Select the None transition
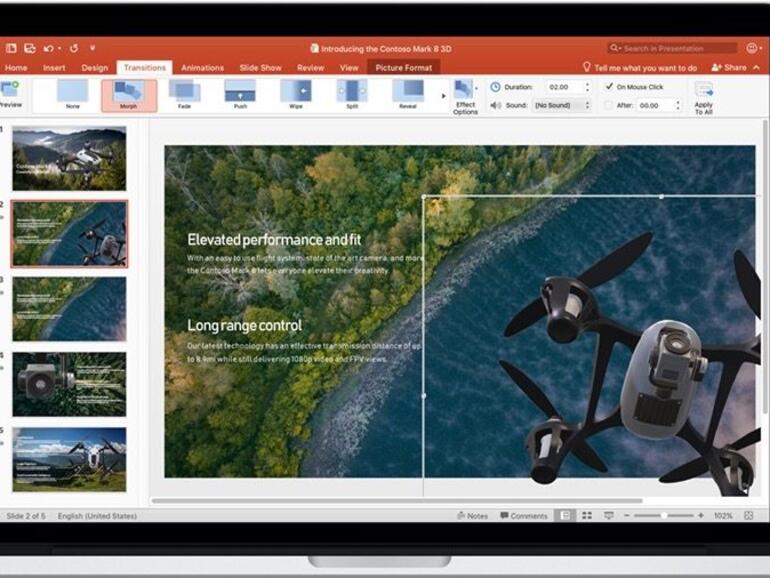This screenshot has width=770, height=578. tap(73, 94)
